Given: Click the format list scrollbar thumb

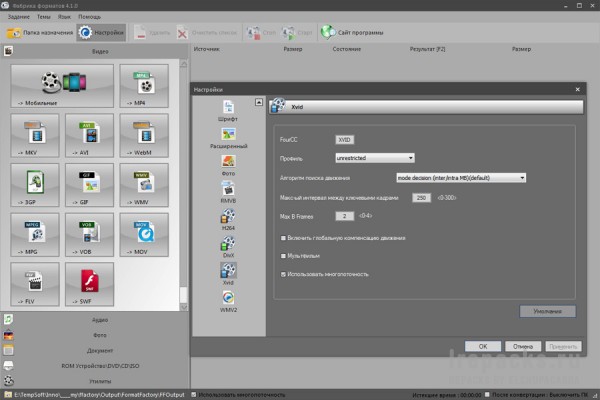Looking at the screenshot, I should [x=184, y=295].
